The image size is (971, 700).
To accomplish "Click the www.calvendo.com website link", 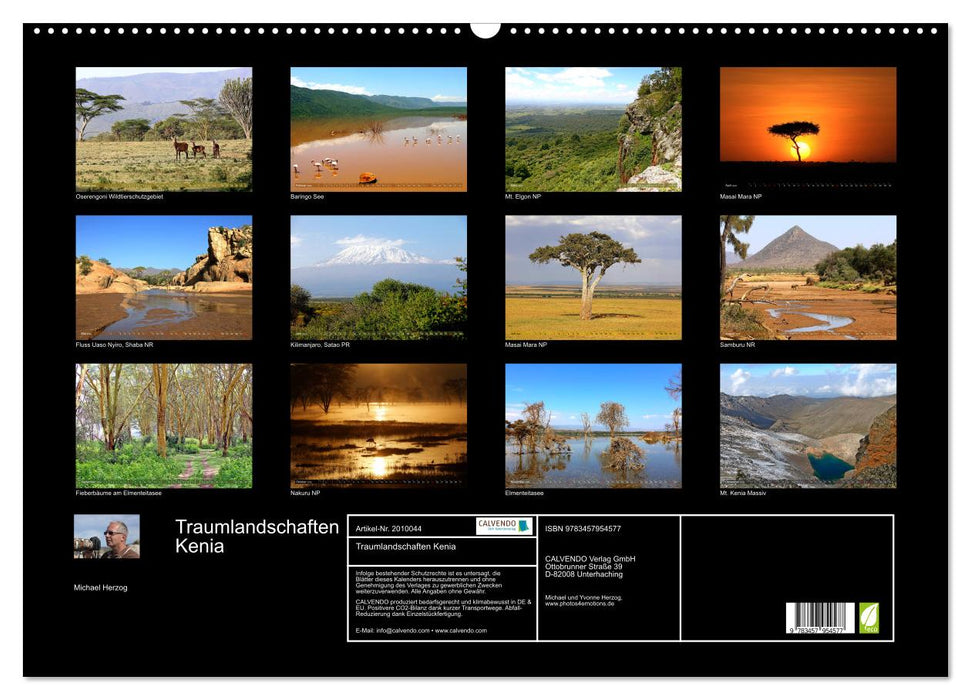I will pos(461,631).
